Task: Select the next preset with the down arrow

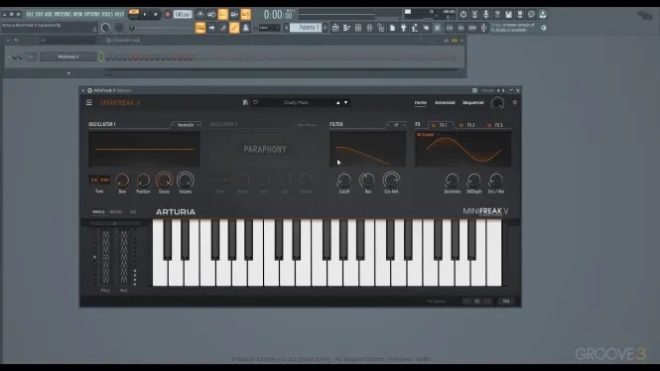Action: click(x=346, y=102)
